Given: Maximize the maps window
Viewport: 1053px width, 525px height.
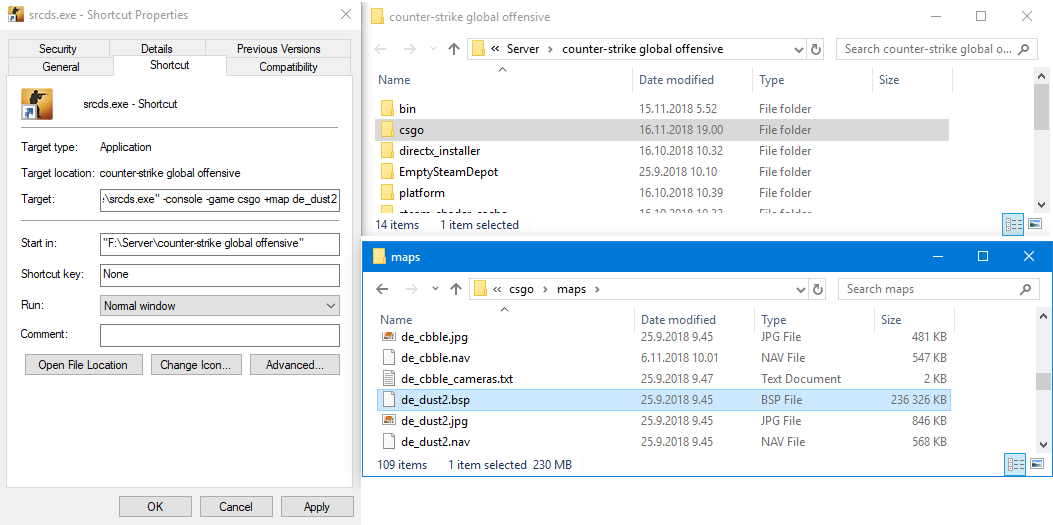Looking at the screenshot, I should coord(982,256).
